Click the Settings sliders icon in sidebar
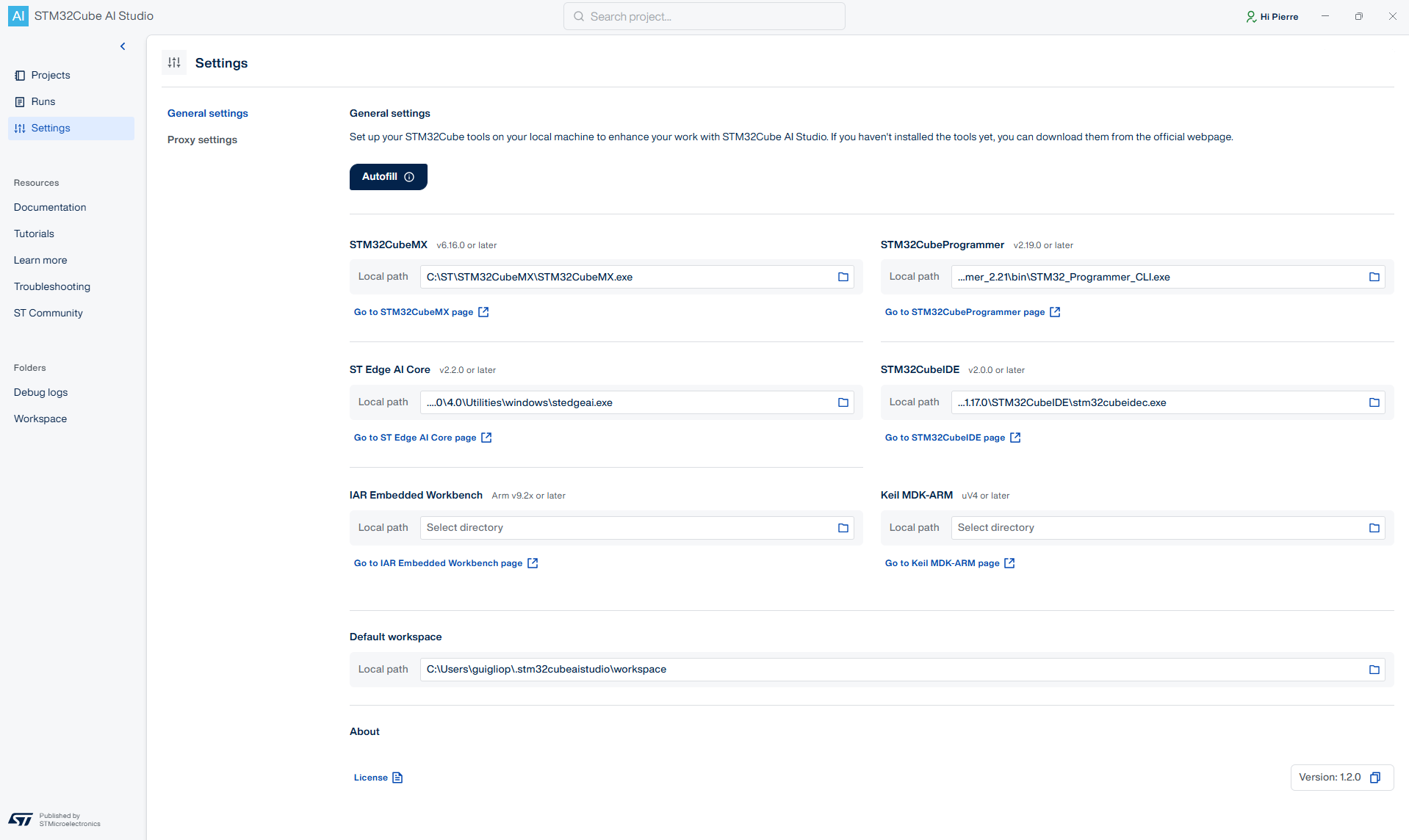The height and width of the screenshot is (840, 1409). coord(20,128)
